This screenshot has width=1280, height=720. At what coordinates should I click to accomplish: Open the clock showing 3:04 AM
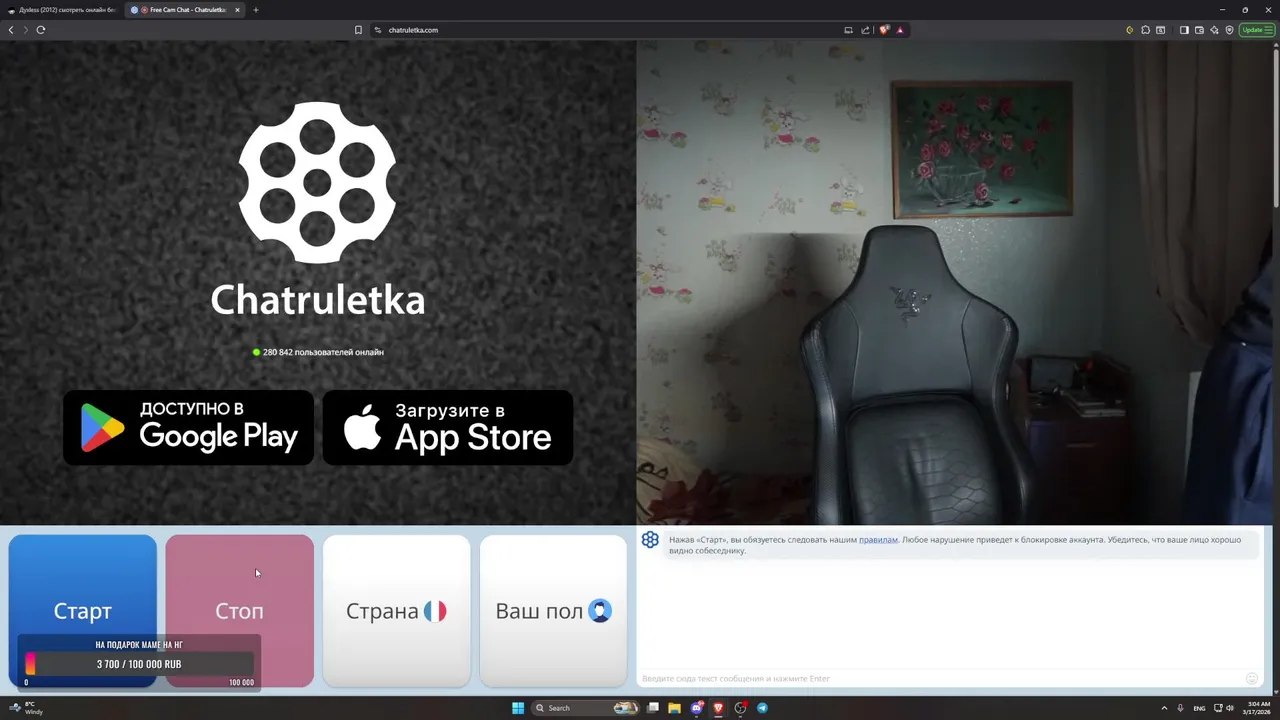pyautogui.click(x=1257, y=708)
